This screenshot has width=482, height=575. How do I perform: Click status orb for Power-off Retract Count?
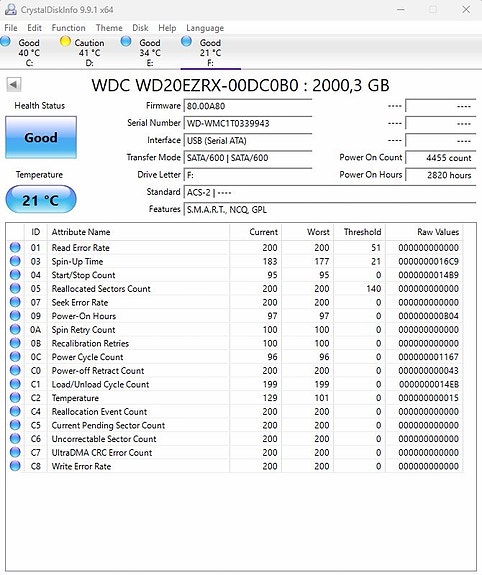click(x=15, y=370)
